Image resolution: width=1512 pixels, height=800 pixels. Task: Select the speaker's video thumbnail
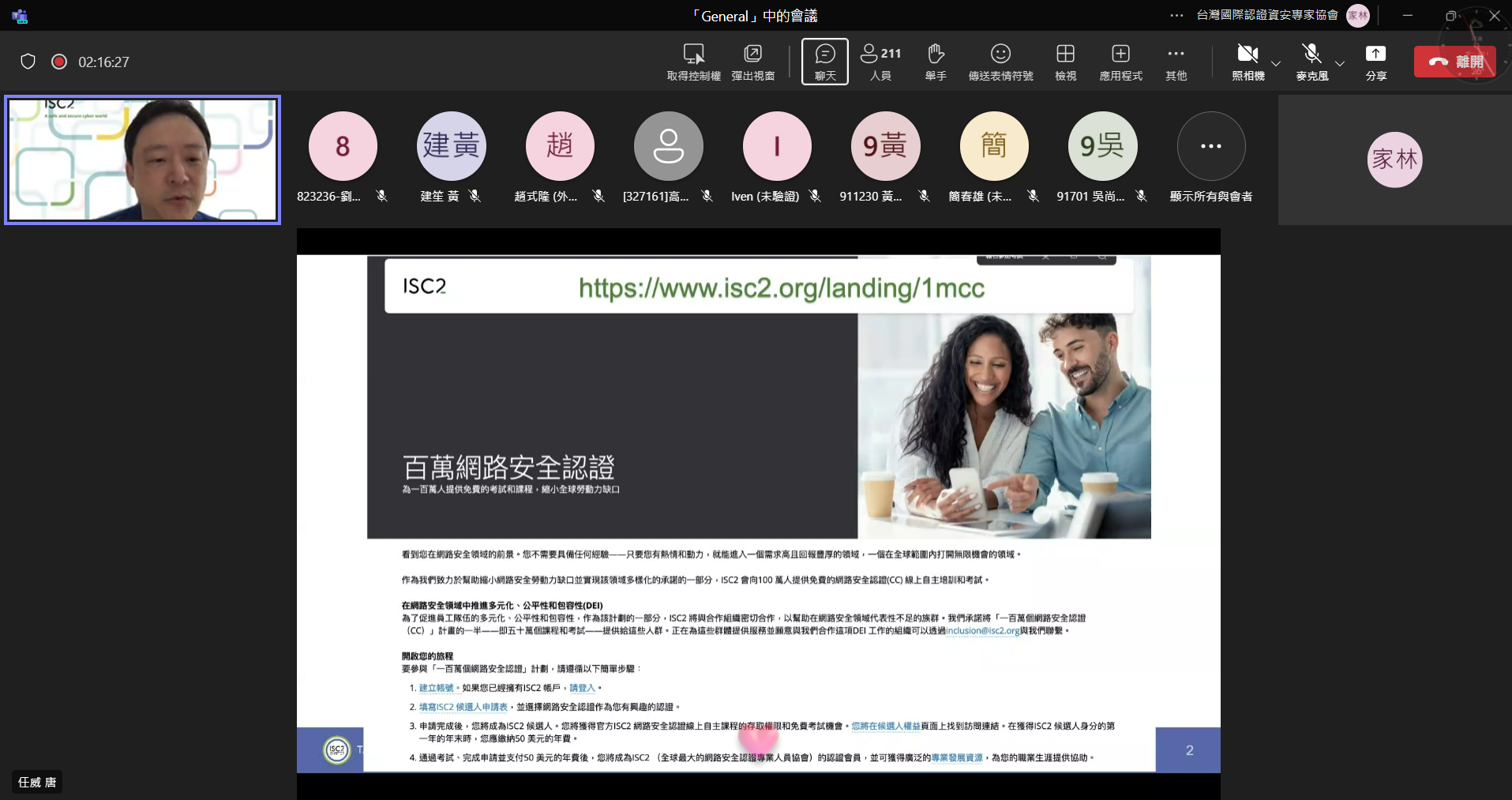click(x=143, y=160)
